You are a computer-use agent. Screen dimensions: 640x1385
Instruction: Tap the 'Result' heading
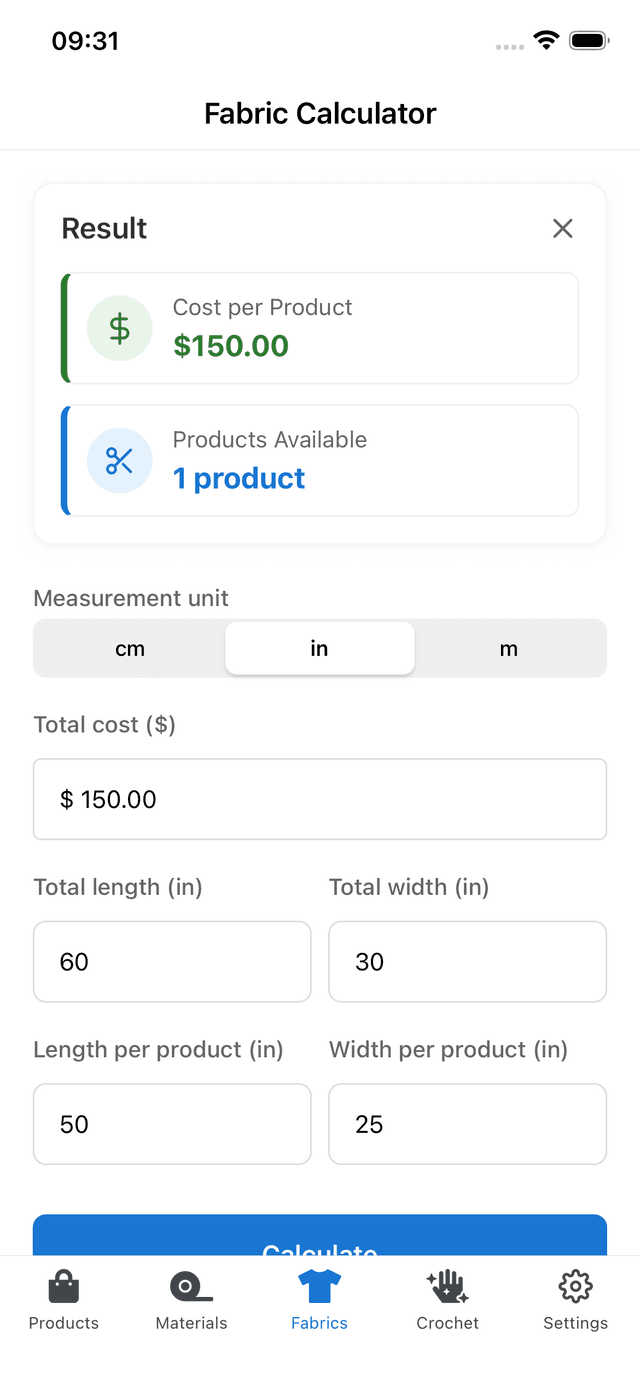pyautogui.click(x=104, y=229)
